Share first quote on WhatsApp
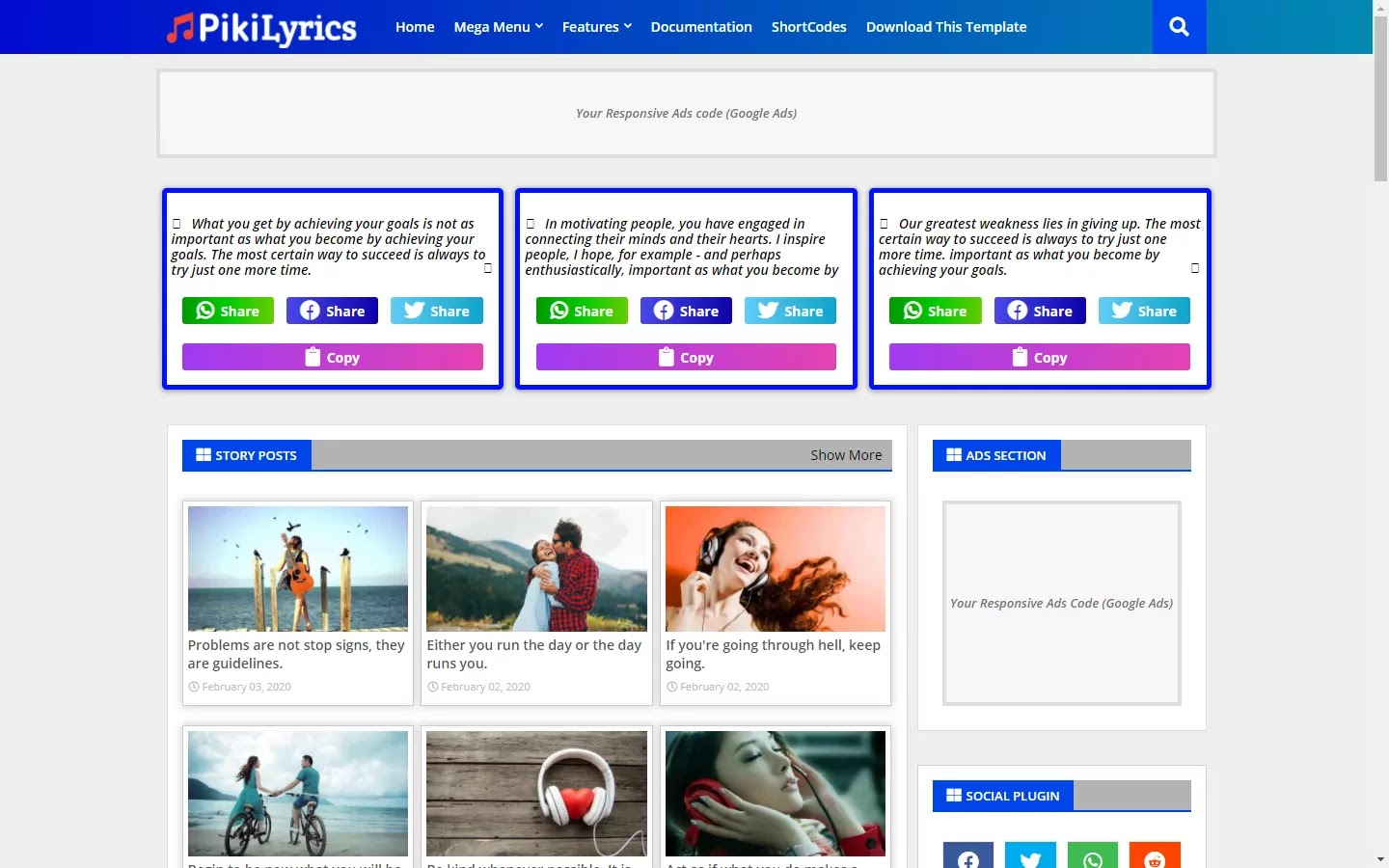The height and width of the screenshot is (868, 1389). click(x=228, y=311)
